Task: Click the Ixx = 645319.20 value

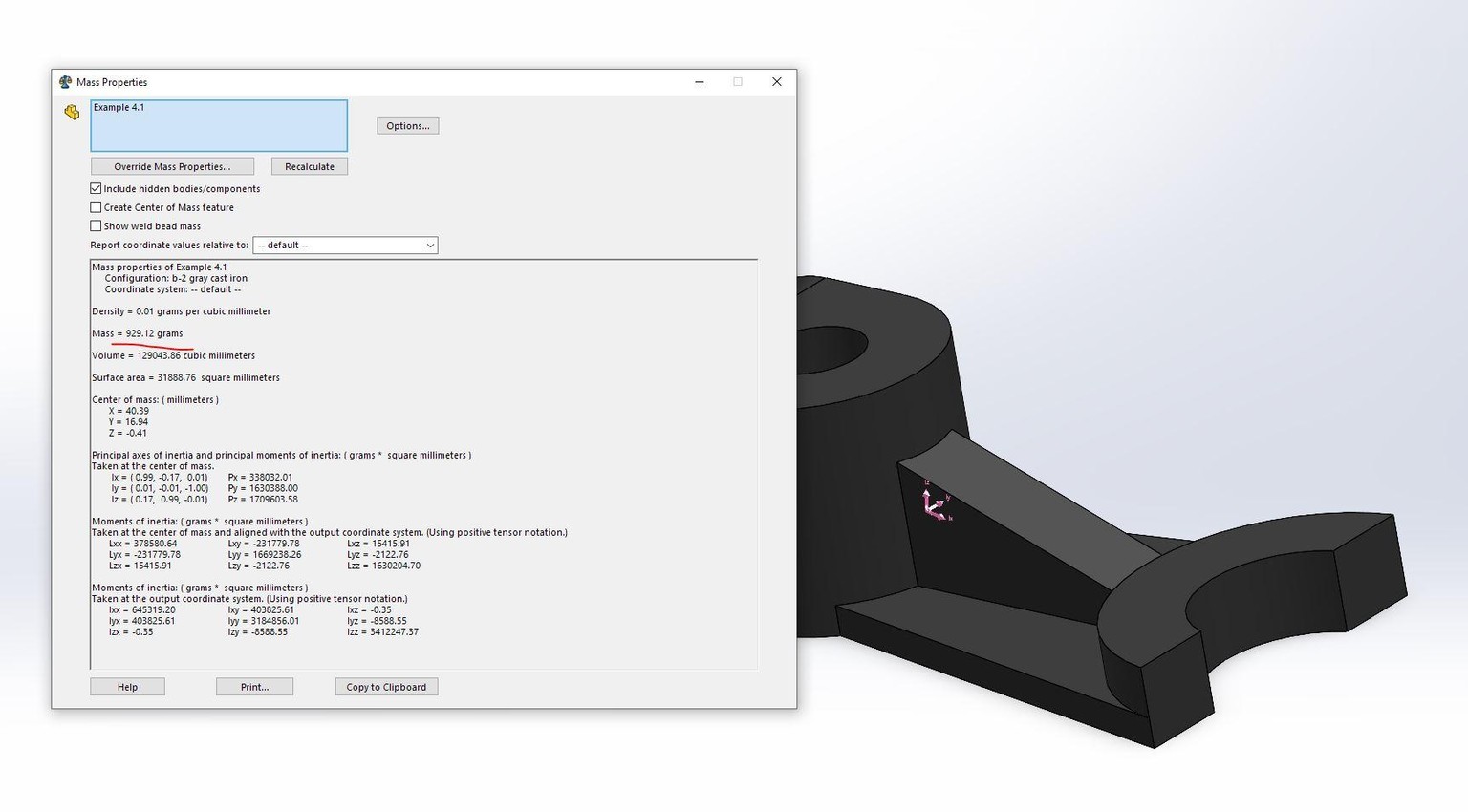Action: [x=142, y=609]
